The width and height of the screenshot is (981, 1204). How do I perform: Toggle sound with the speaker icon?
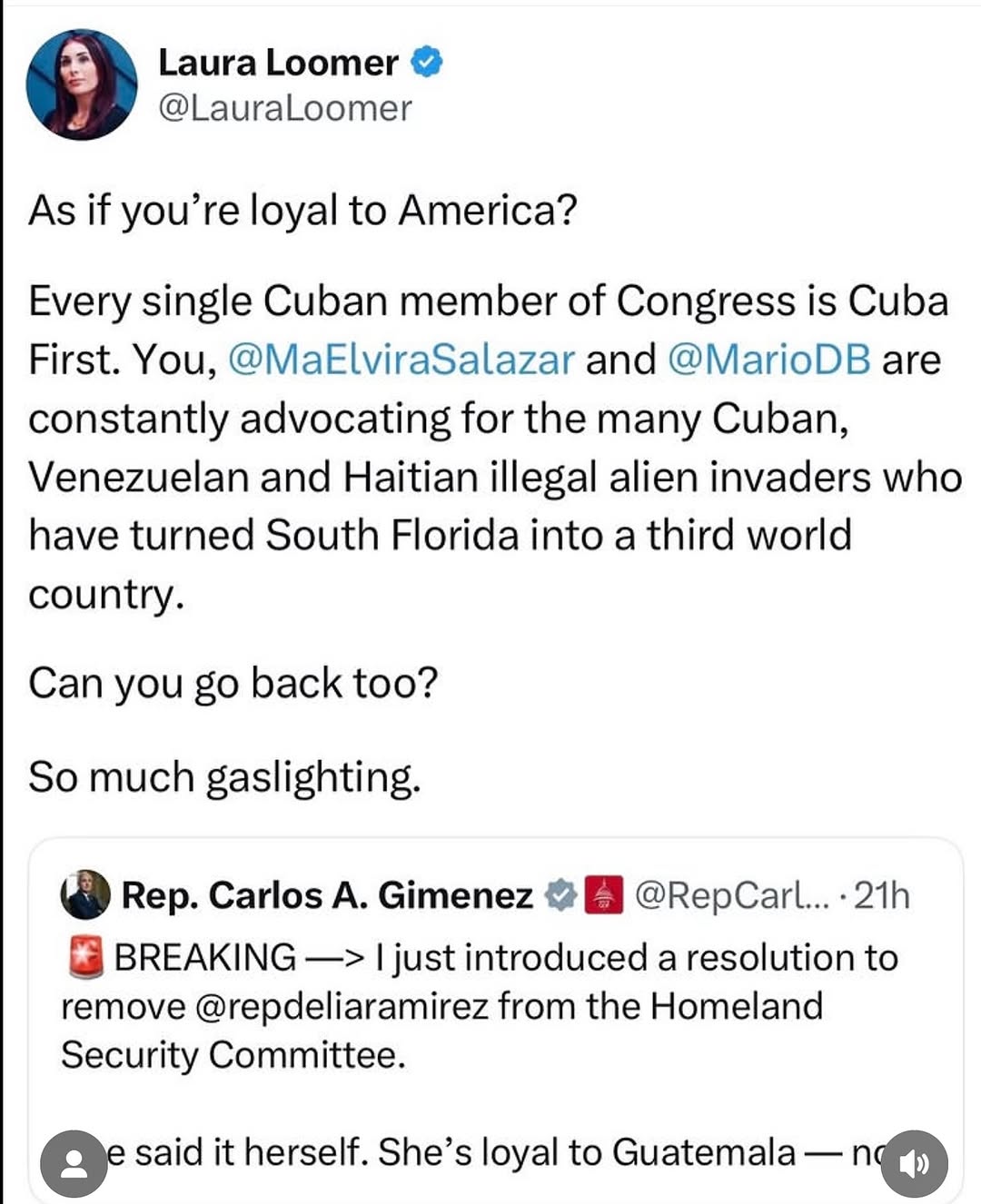[914, 1163]
